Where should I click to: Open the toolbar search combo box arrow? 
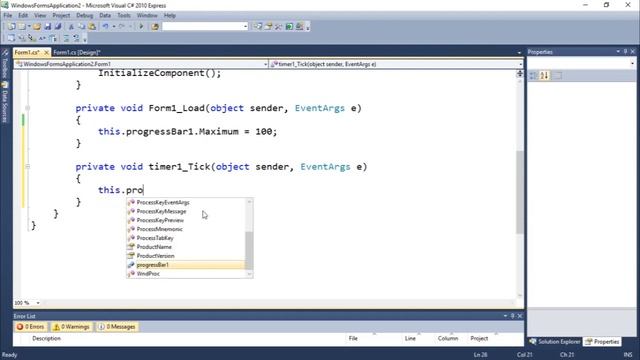245,27
